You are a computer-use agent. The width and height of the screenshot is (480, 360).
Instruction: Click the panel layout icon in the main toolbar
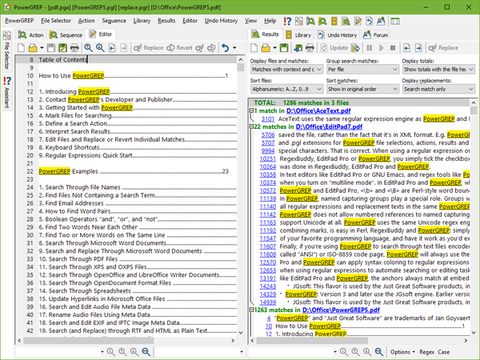[395, 21]
